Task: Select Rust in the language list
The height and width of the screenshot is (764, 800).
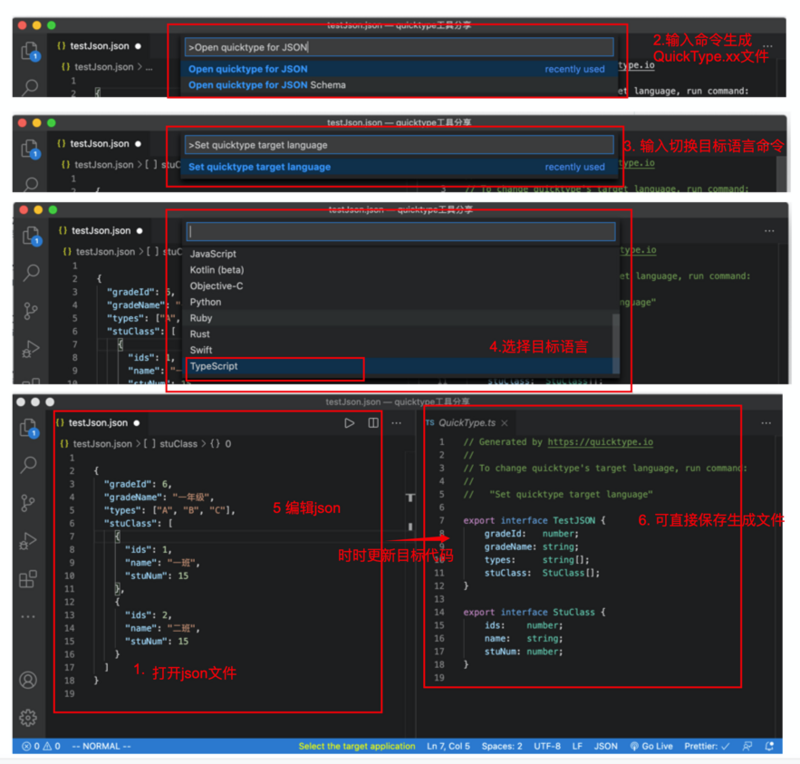Action: (x=400, y=334)
